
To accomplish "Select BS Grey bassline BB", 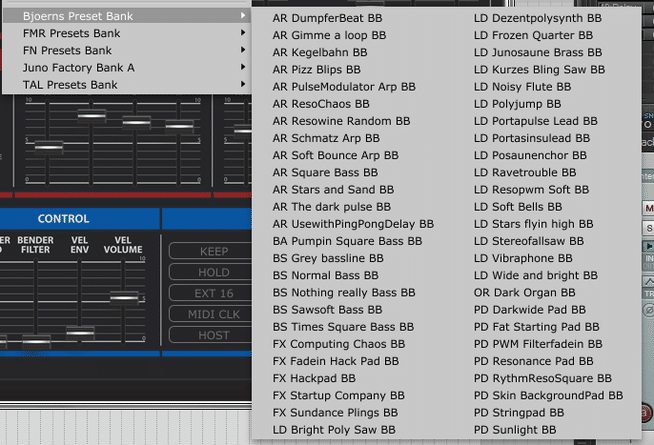I will pos(328,258).
